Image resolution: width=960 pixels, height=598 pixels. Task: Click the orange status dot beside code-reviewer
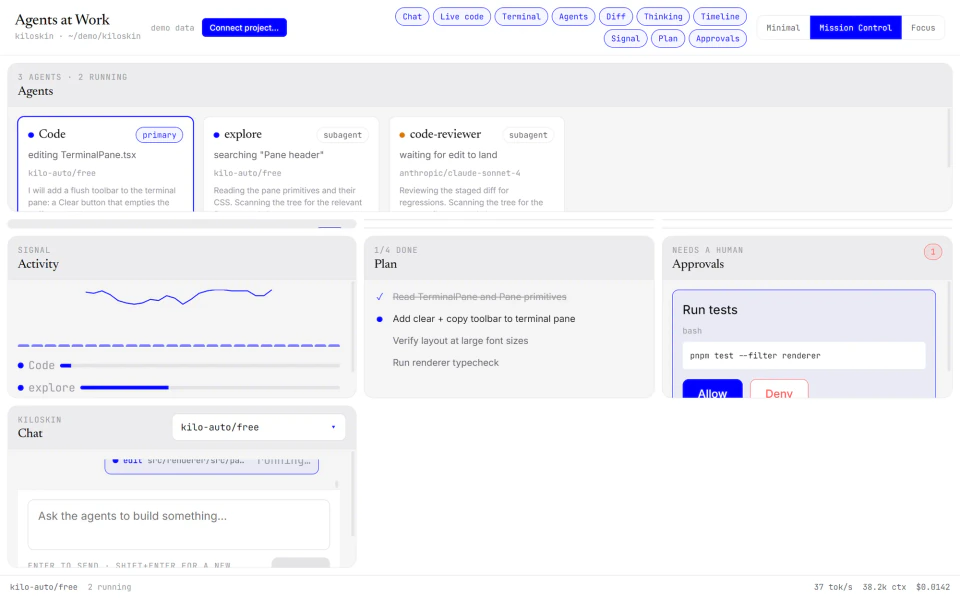pyautogui.click(x=402, y=135)
